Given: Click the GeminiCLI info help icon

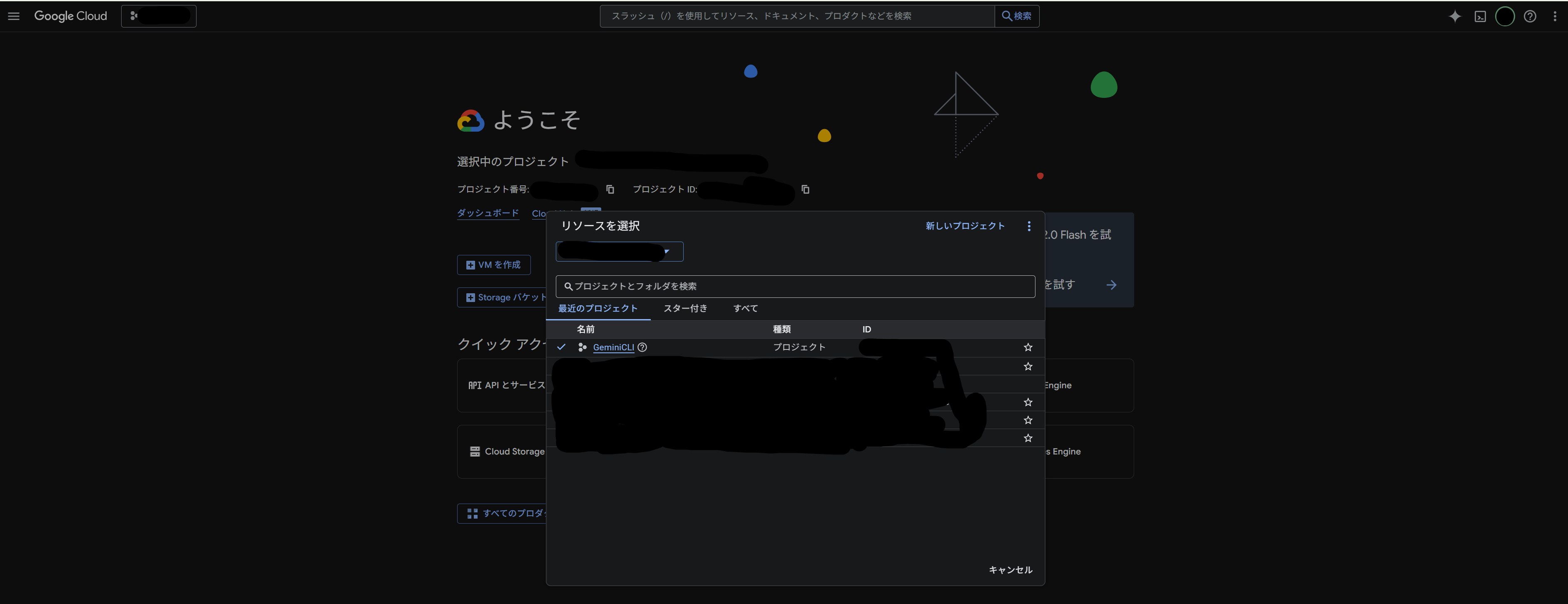Looking at the screenshot, I should 642,347.
